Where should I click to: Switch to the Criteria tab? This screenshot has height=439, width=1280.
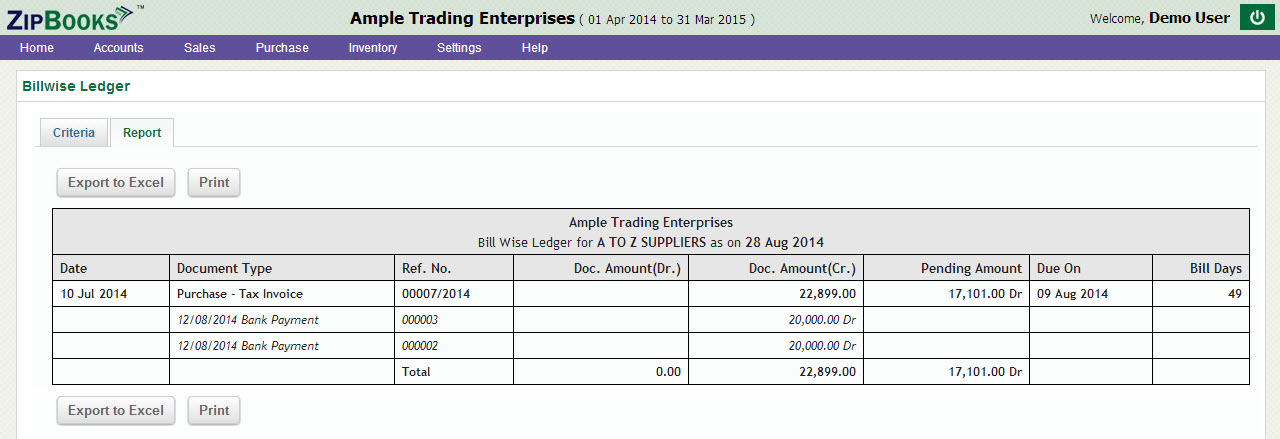(x=74, y=133)
